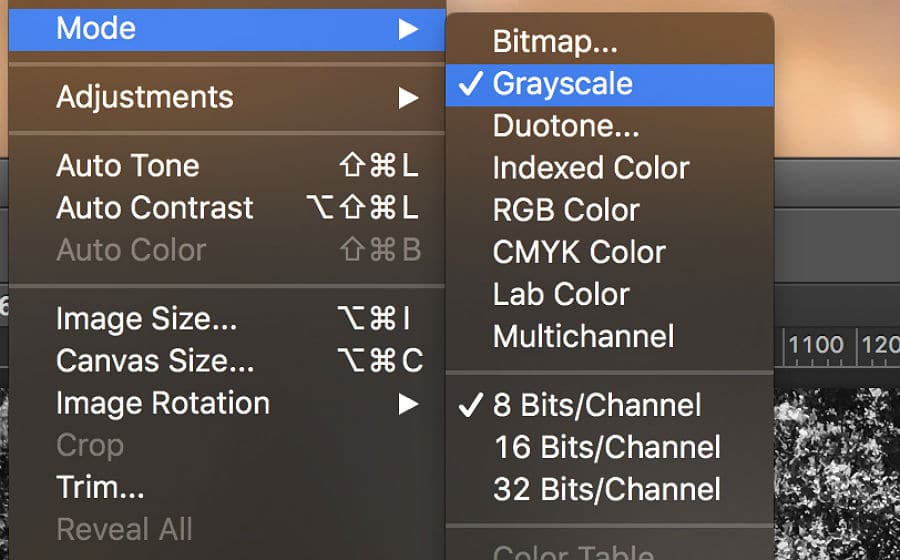Viewport: 900px width, 560px height.
Task: Switch to 32 Bits/Channel
Action: (x=607, y=489)
